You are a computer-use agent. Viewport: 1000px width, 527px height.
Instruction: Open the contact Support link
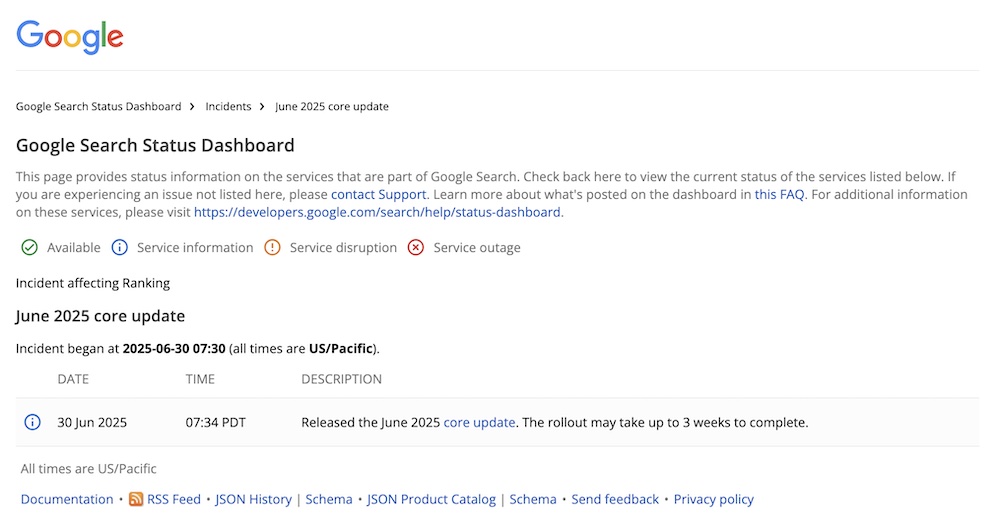378,195
